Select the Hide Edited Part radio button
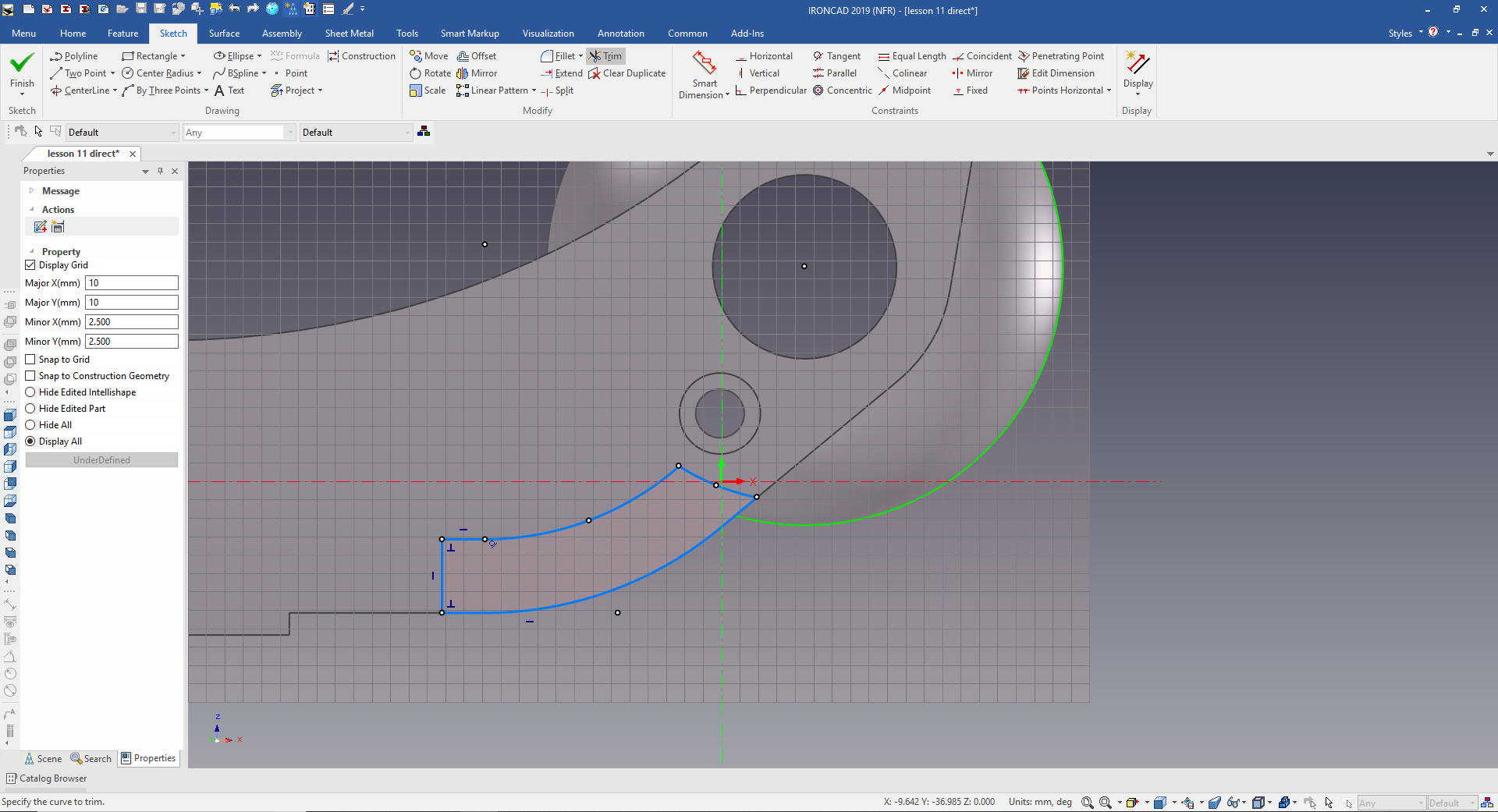Screen dimensions: 1498x812 [30, 409]
